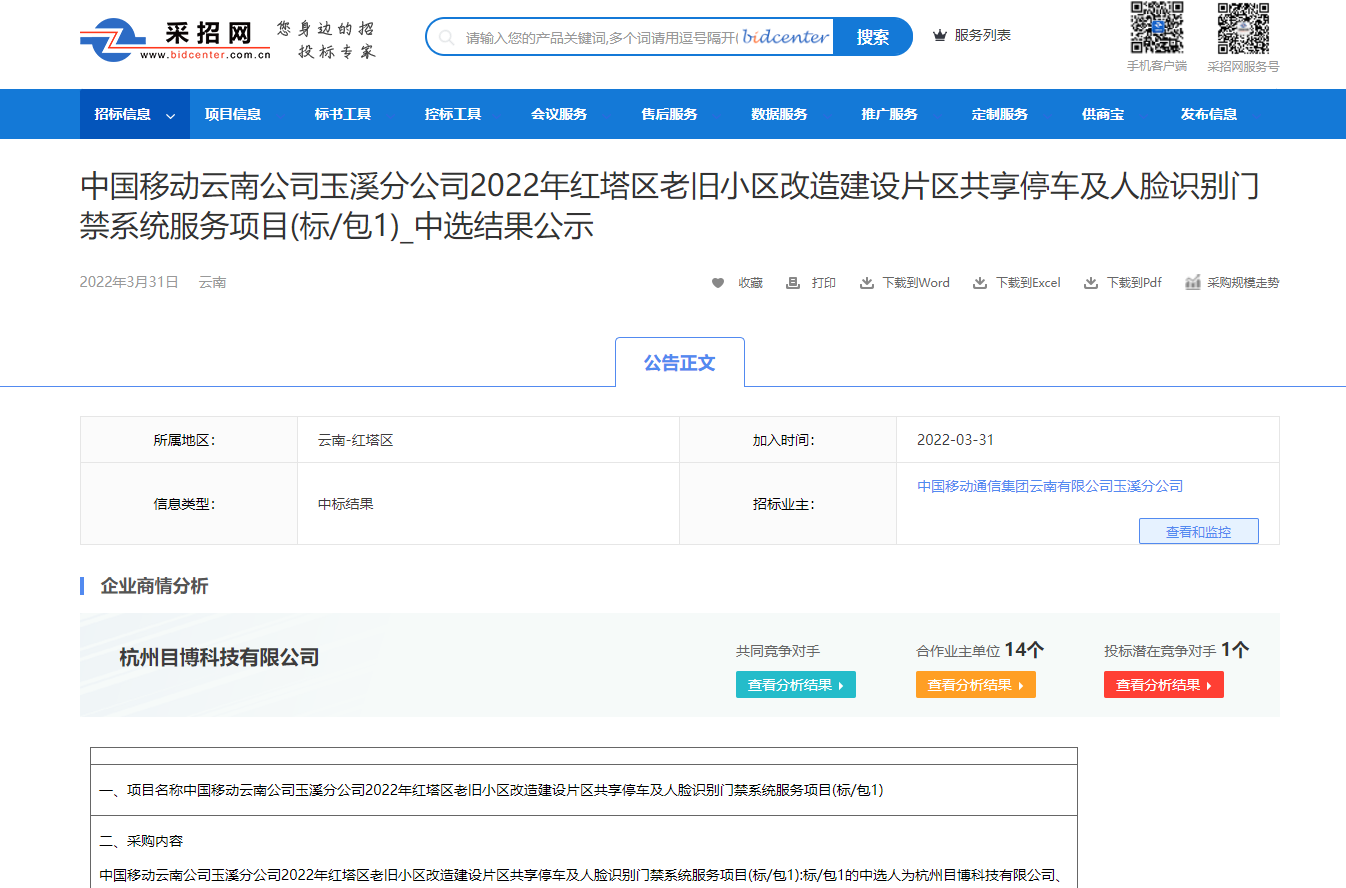Screen dimensions: 1346x888
Task: Click the printer 打印 icon
Action: (793, 283)
